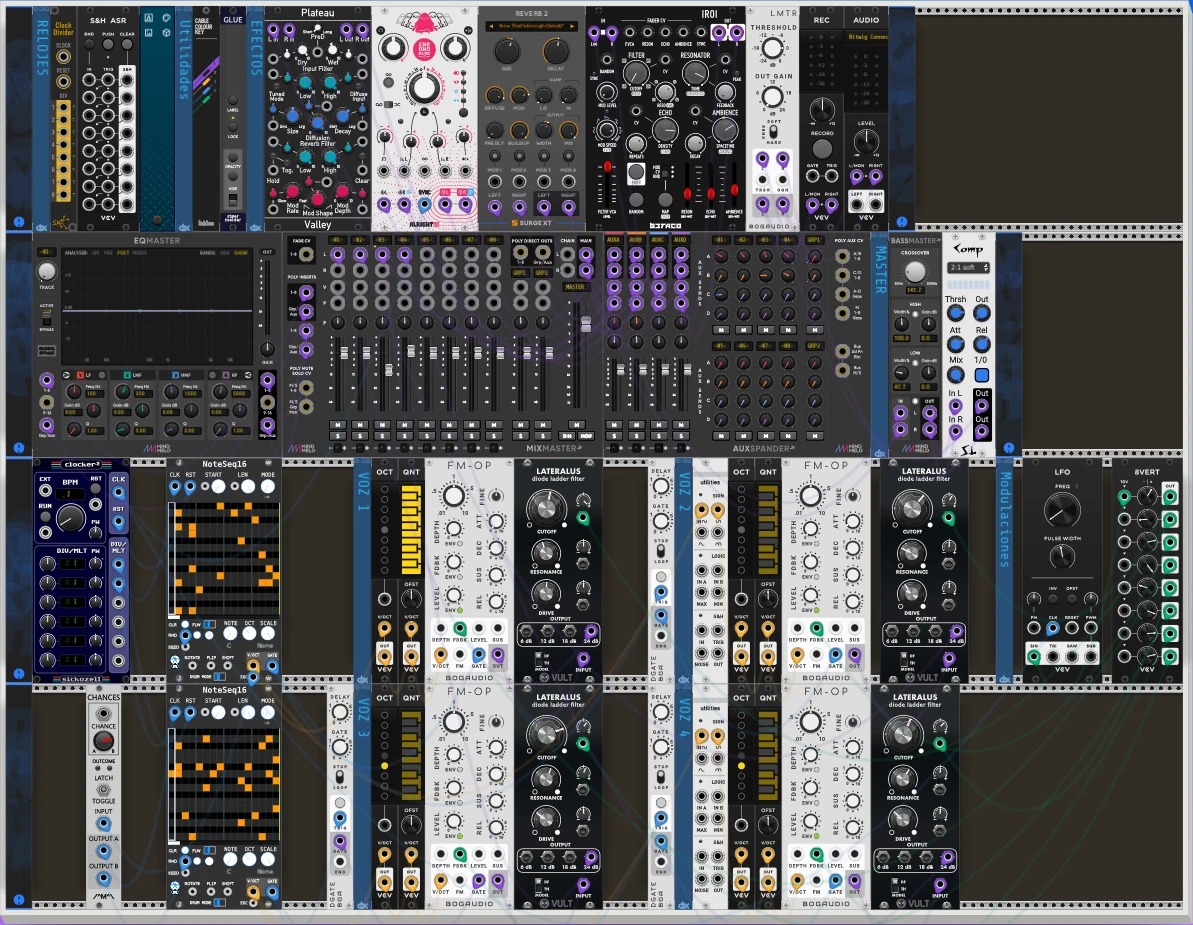Click the LEFT output jack on AUDIO module
This screenshot has height=925, width=1193.
(x=857, y=204)
